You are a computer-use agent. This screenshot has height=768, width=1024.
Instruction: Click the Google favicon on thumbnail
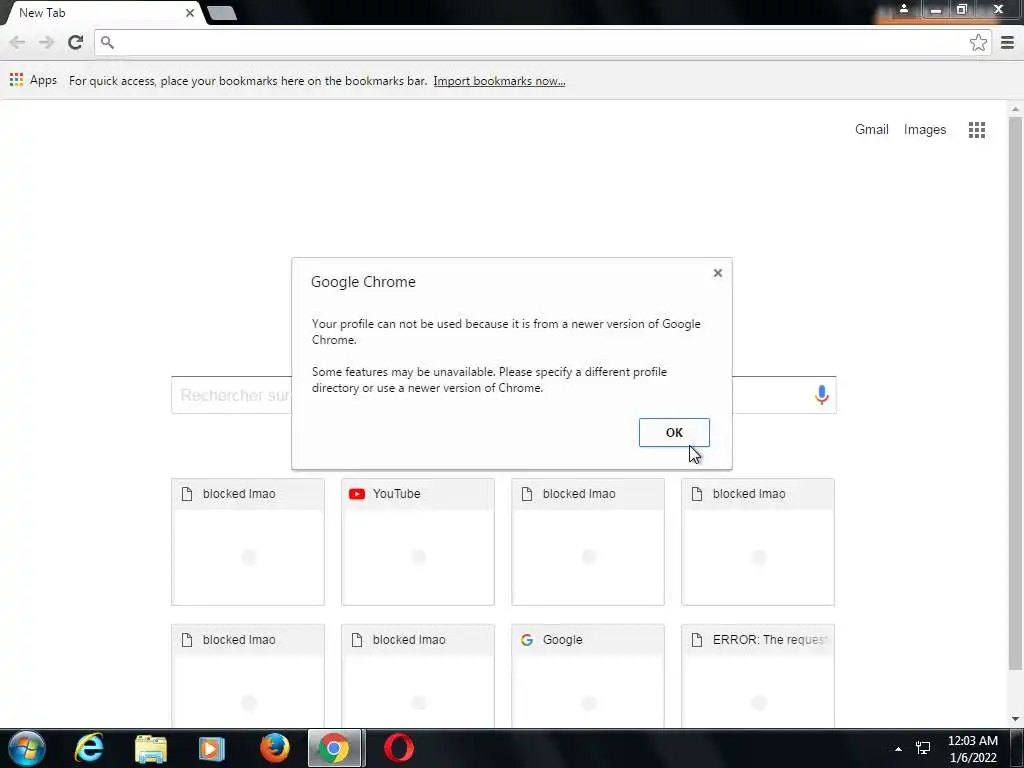(527, 640)
